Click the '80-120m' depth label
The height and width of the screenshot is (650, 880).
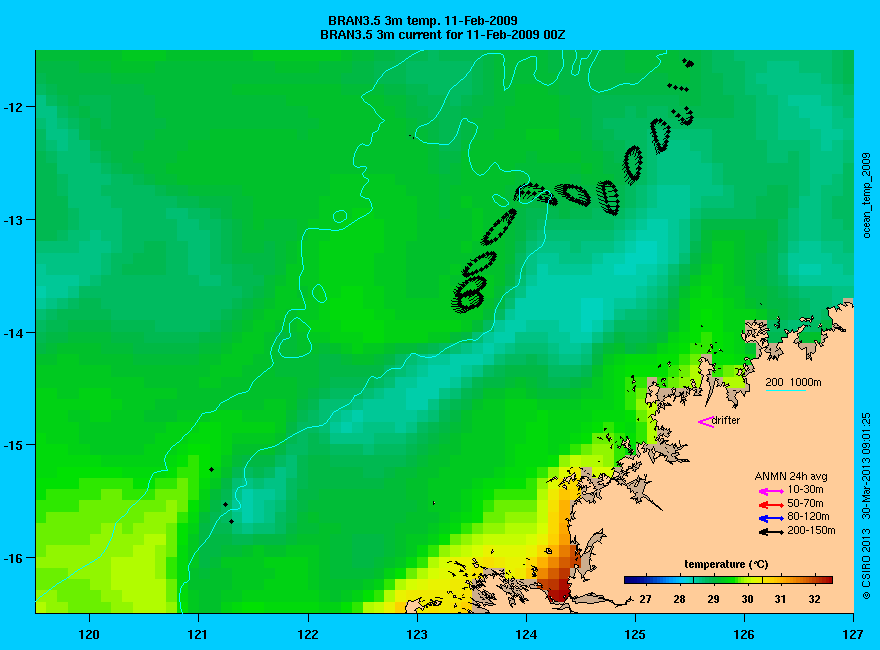[x=808, y=516]
